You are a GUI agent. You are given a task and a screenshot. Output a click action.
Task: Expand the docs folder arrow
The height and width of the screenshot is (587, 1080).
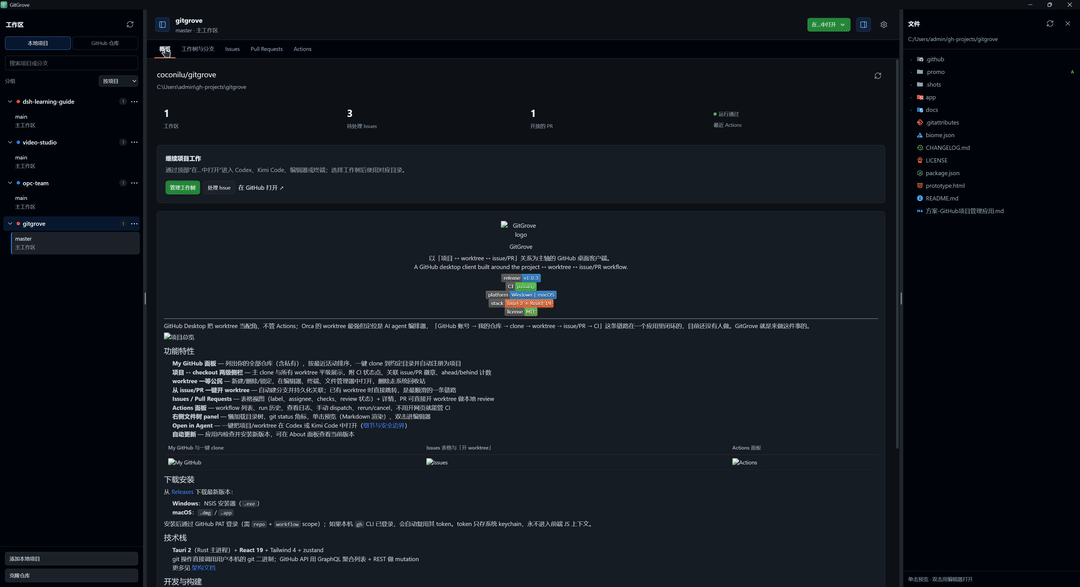(911, 110)
